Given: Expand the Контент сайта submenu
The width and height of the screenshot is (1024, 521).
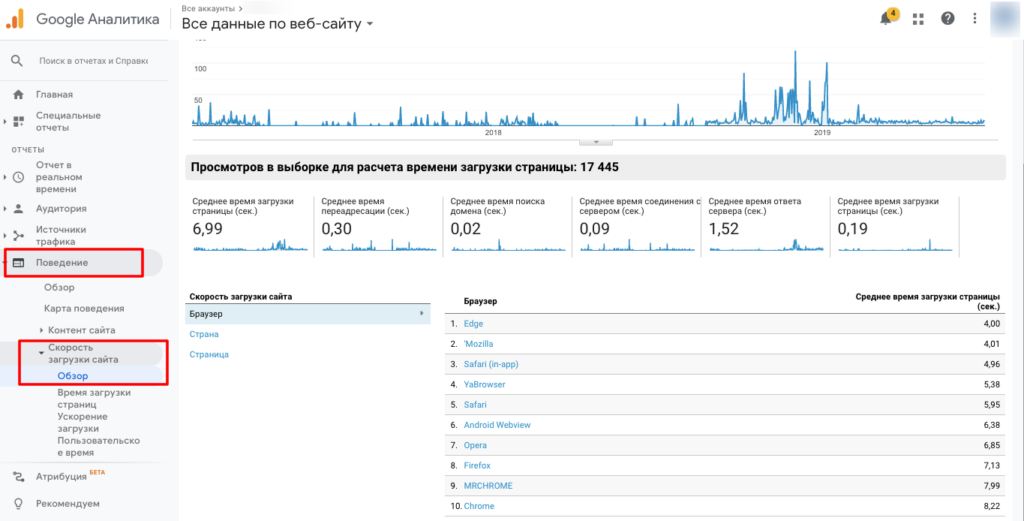Looking at the screenshot, I should (x=41, y=330).
